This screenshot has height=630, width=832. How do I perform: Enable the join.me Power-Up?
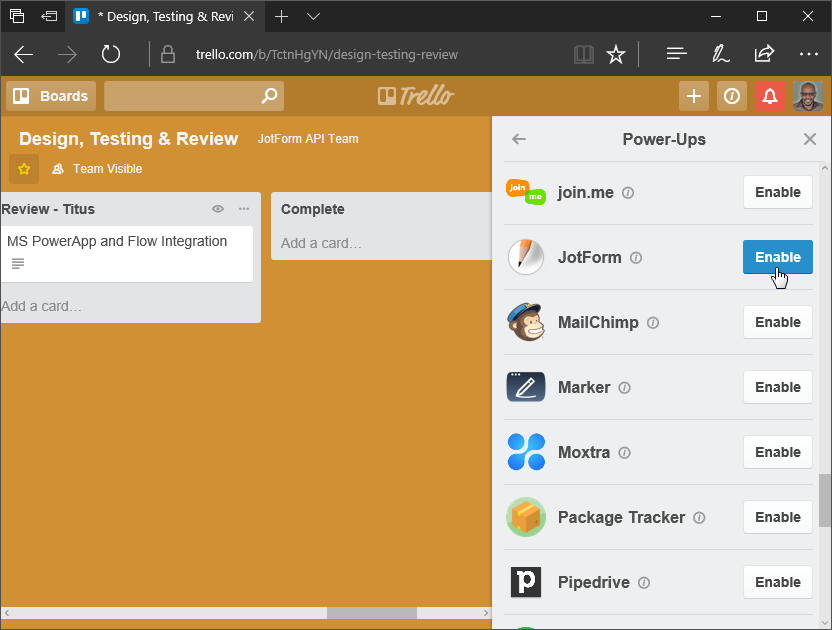click(778, 192)
